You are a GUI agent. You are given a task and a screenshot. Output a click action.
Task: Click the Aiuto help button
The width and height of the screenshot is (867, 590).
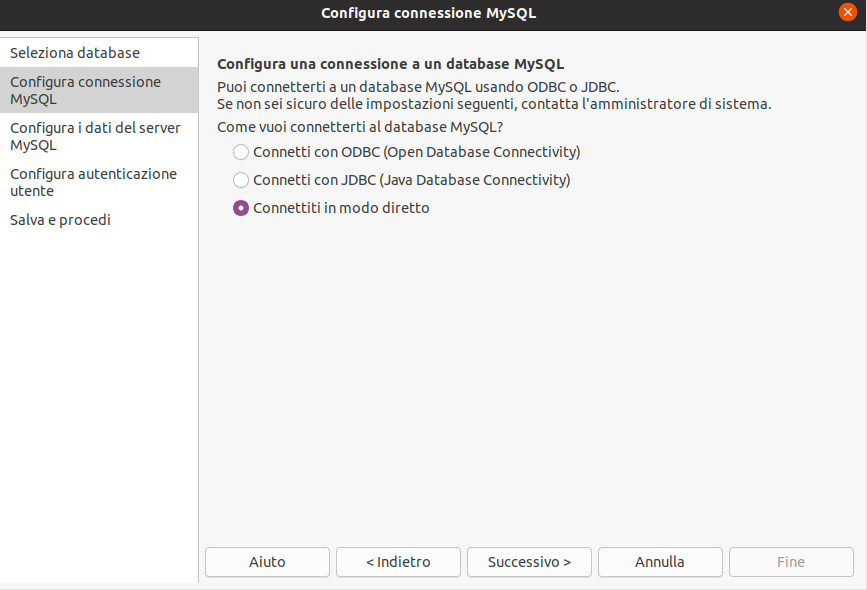[x=267, y=562]
